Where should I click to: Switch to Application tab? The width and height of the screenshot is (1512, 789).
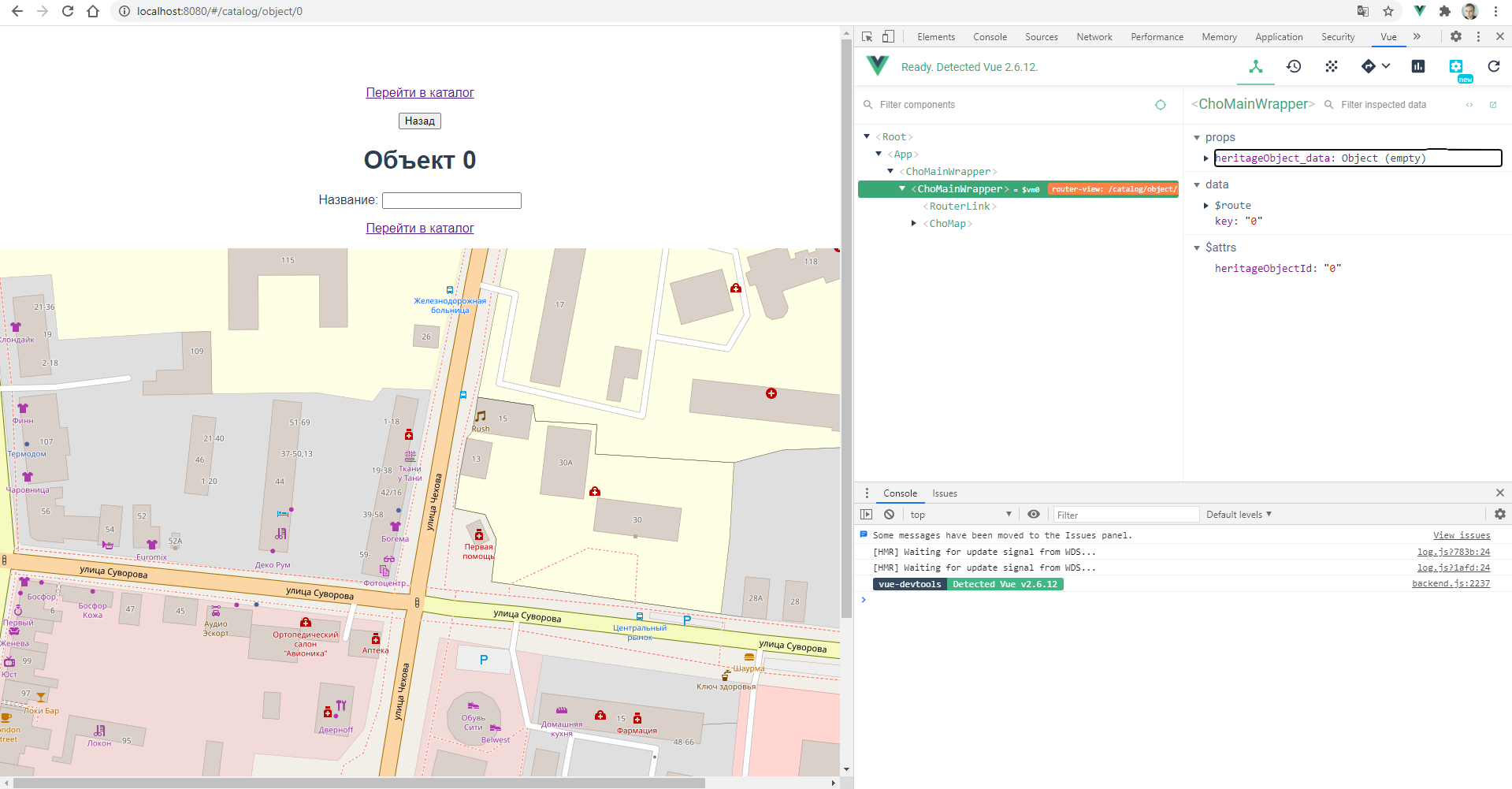point(1279,37)
